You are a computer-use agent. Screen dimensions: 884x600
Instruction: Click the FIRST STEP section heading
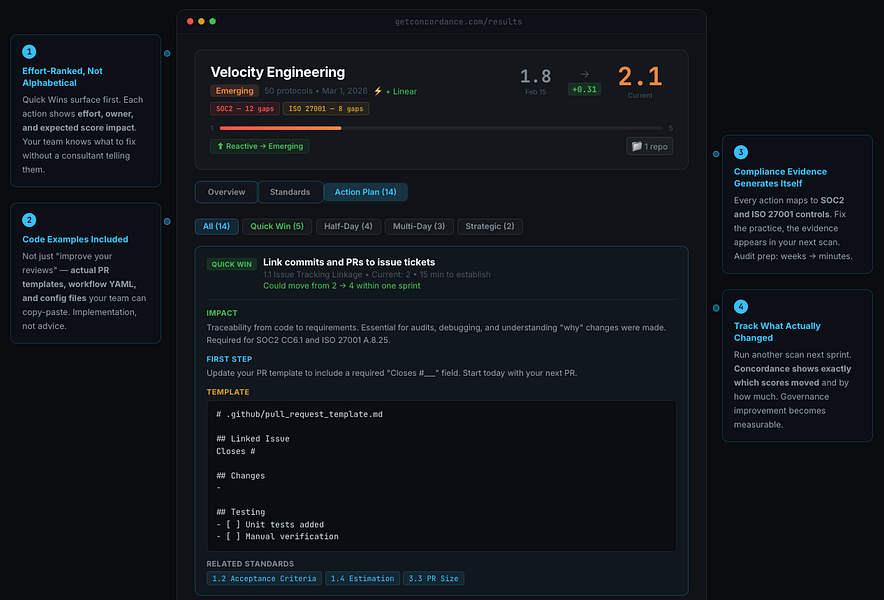[x=229, y=359]
